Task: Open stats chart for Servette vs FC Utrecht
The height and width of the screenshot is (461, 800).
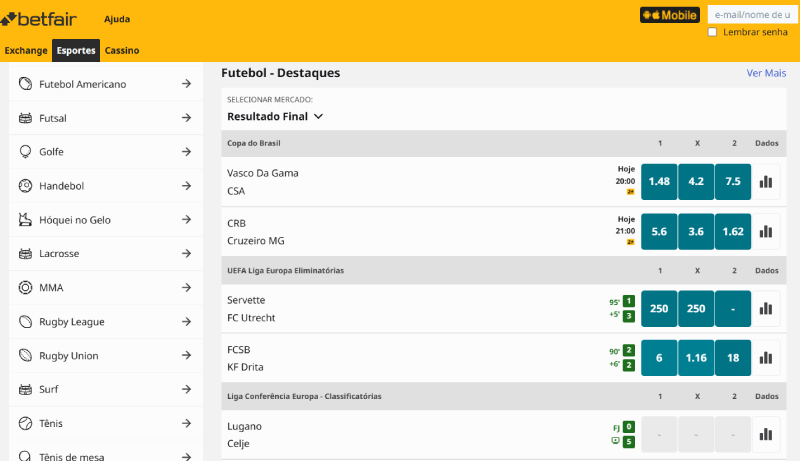Action: pyautogui.click(x=766, y=309)
